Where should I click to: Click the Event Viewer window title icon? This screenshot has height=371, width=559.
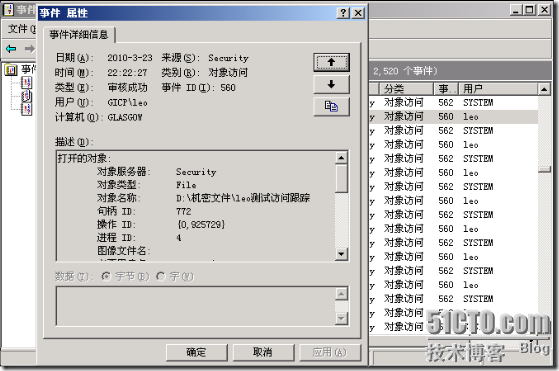(x=8, y=10)
